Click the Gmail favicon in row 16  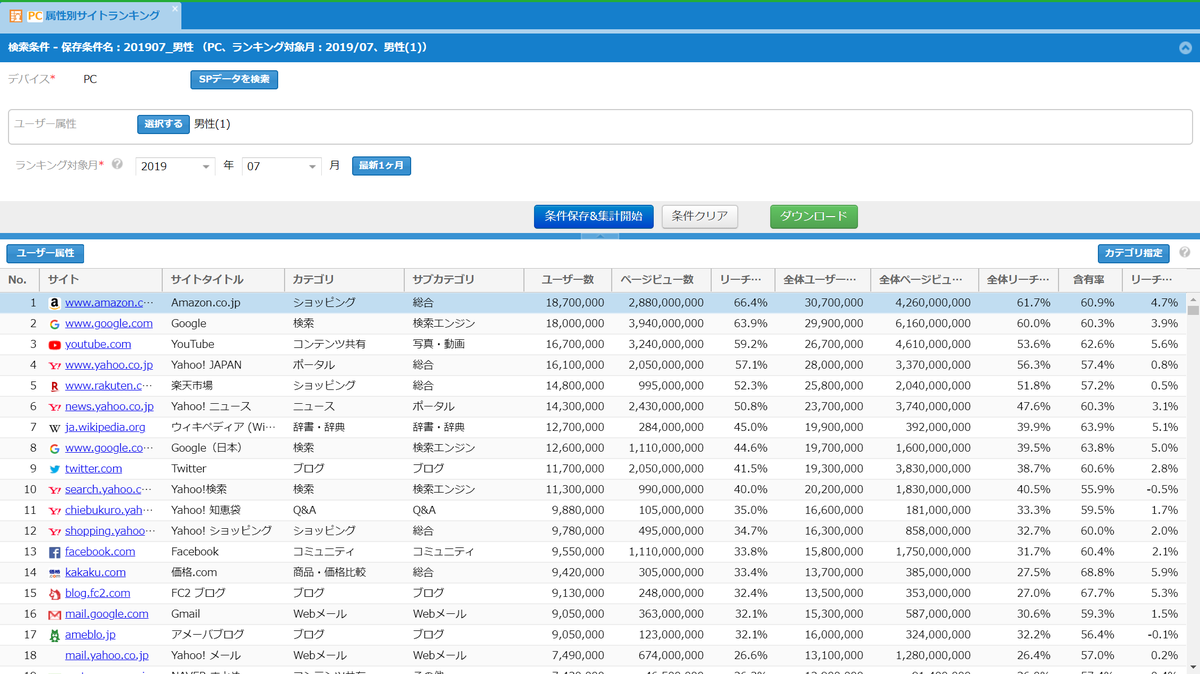[x=55, y=615]
